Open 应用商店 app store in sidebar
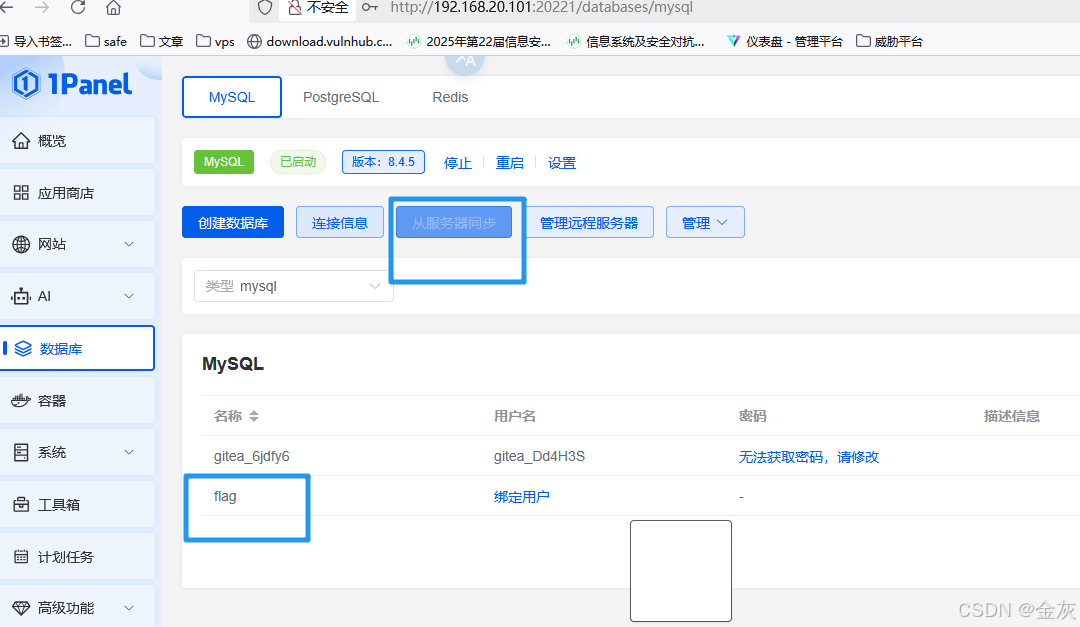Screen dimensions: 1080x627 (77, 193)
